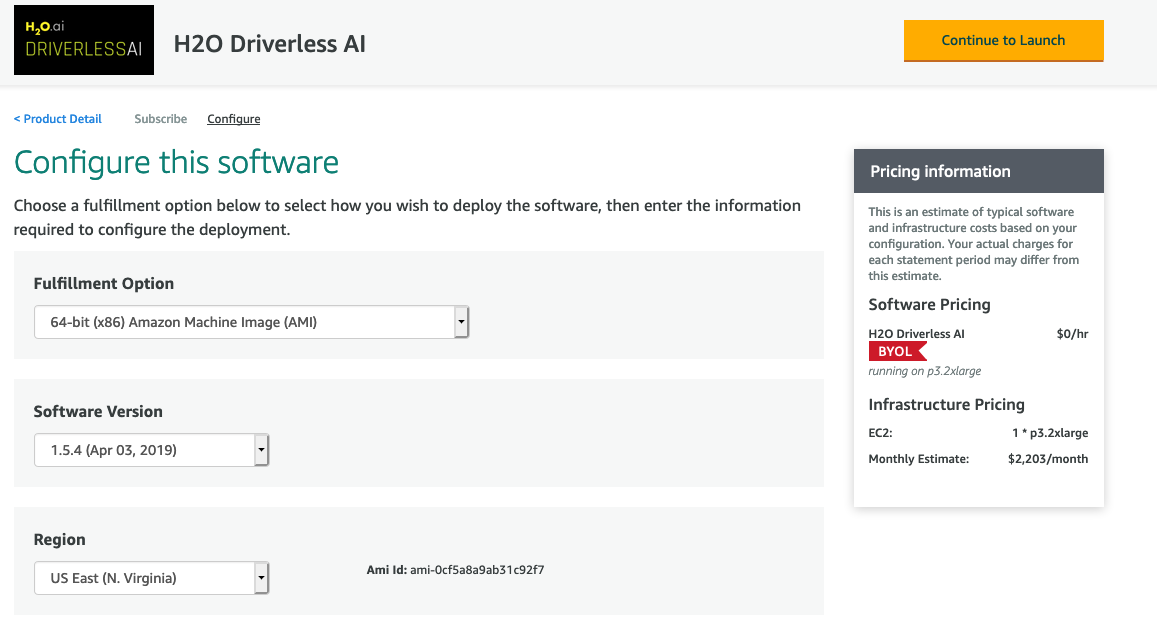This screenshot has width=1157, height=624.
Task: Open the Configure tab
Action: [x=233, y=118]
